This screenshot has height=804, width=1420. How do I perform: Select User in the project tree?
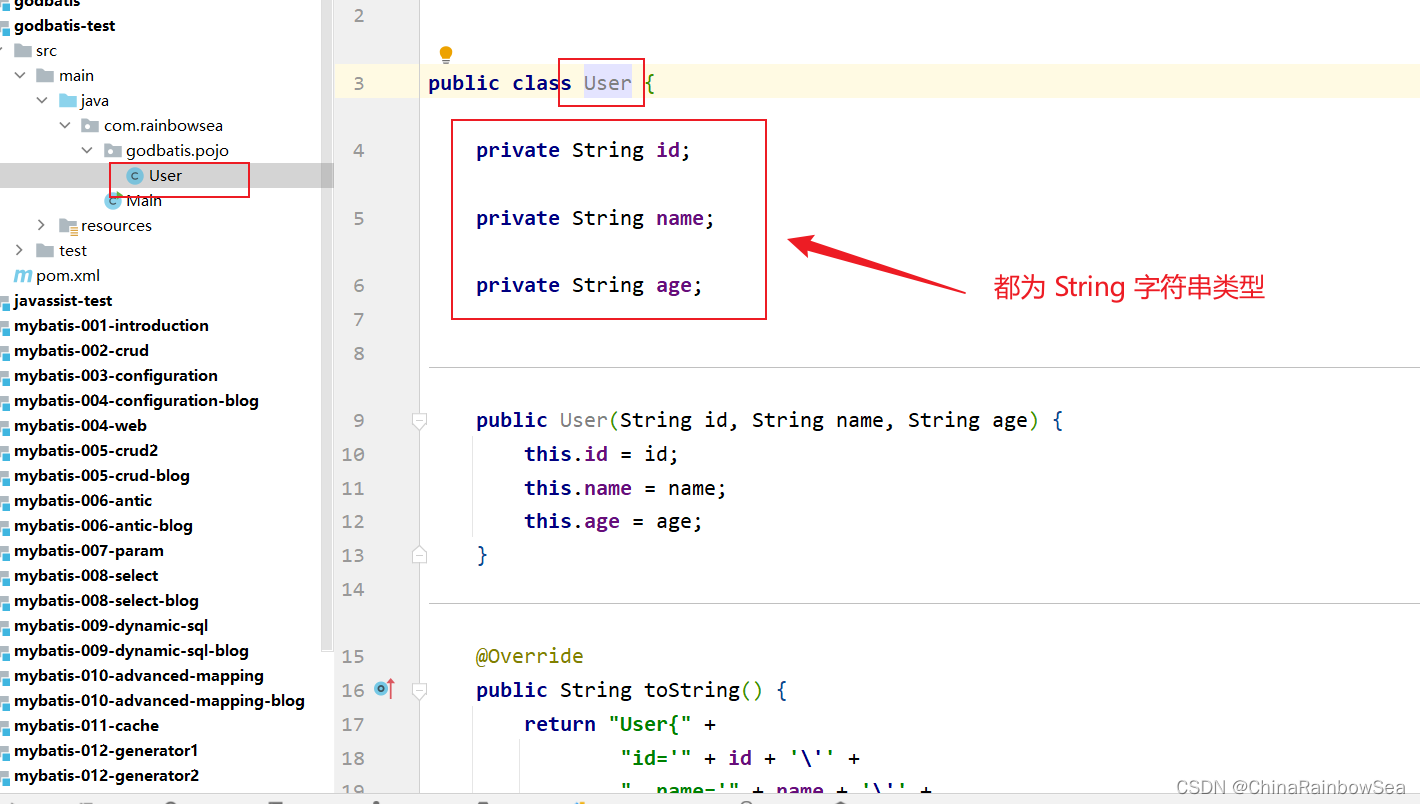click(x=167, y=175)
